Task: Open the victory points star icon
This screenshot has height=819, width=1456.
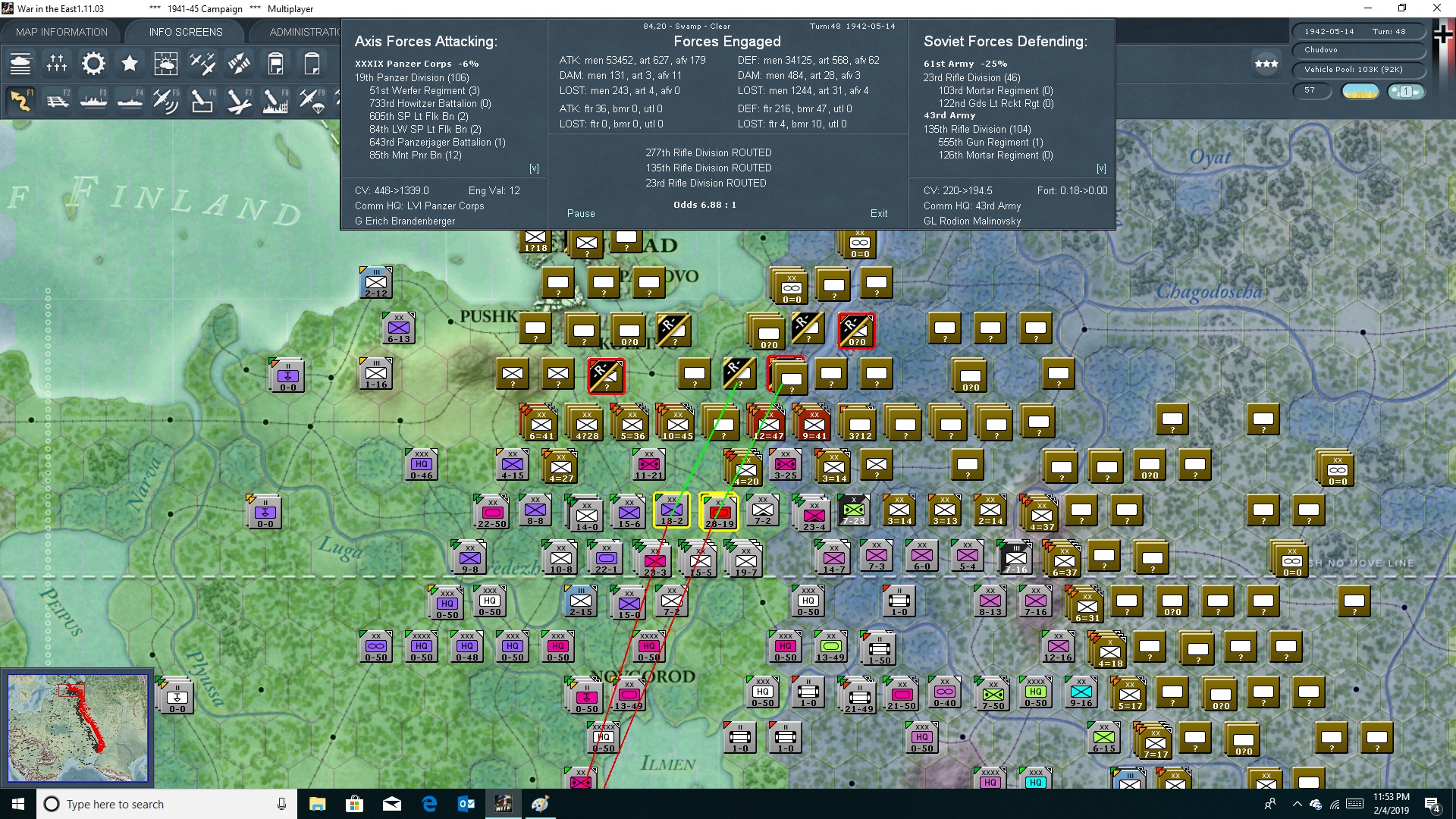Action: click(130, 64)
